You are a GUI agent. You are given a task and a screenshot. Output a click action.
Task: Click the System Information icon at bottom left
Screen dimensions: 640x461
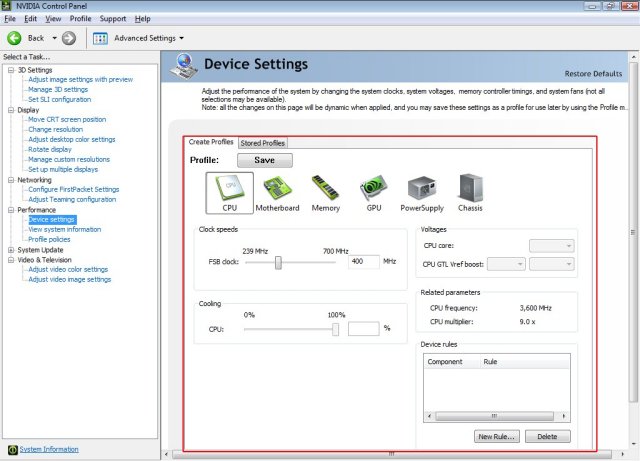pos(13,450)
